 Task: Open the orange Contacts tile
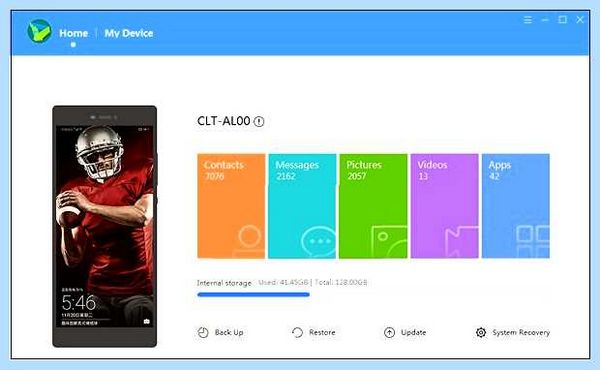(x=231, y=206)
